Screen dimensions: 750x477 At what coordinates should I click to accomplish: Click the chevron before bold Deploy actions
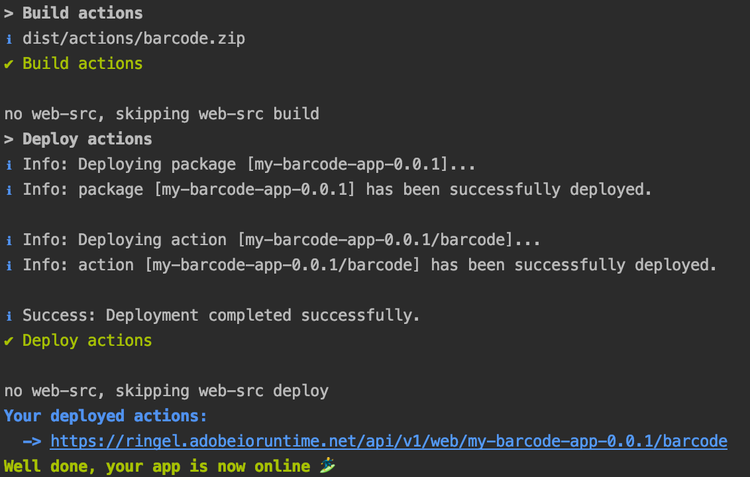tap(9, 139)
